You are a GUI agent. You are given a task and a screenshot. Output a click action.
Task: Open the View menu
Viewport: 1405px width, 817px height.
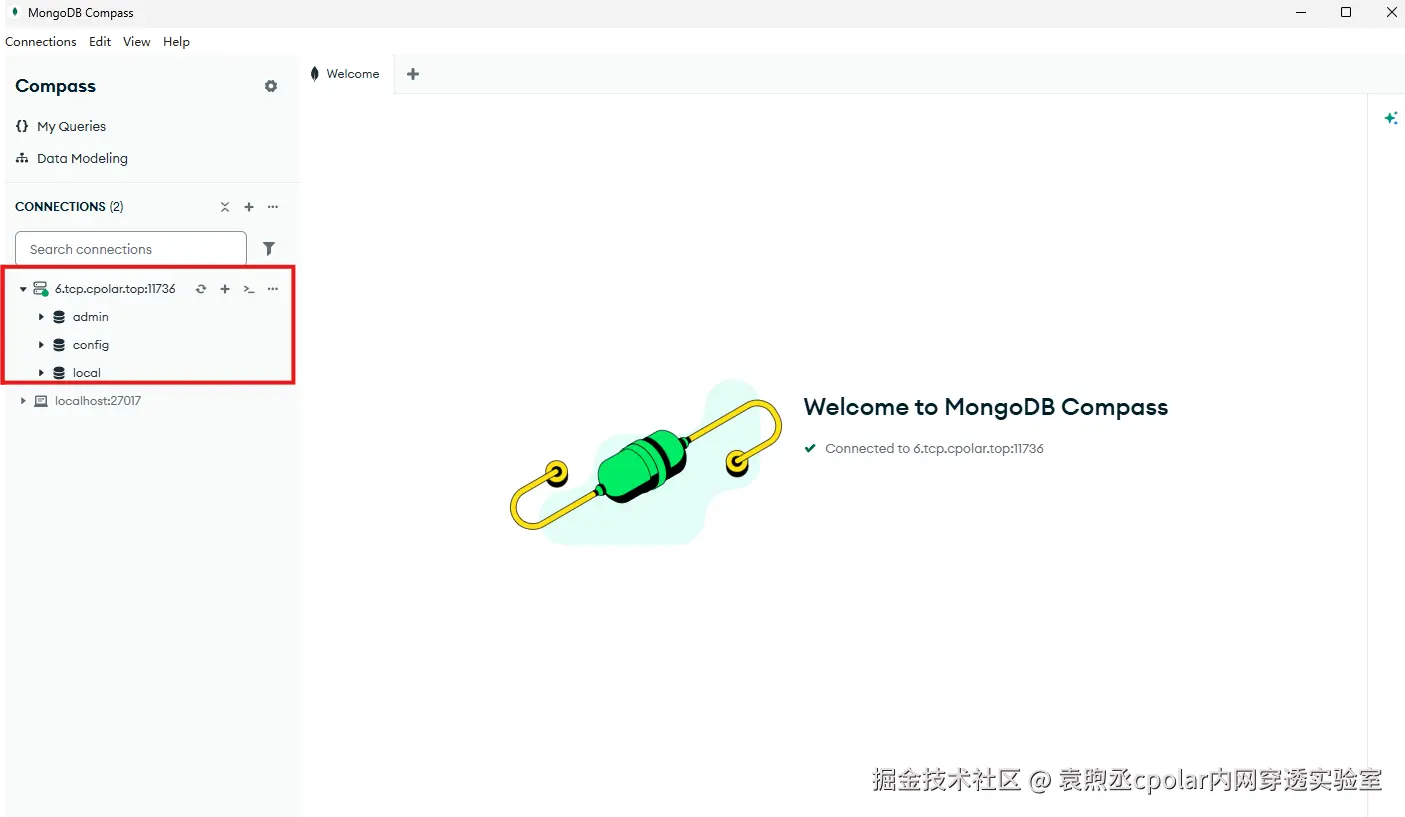coord(137,42)
